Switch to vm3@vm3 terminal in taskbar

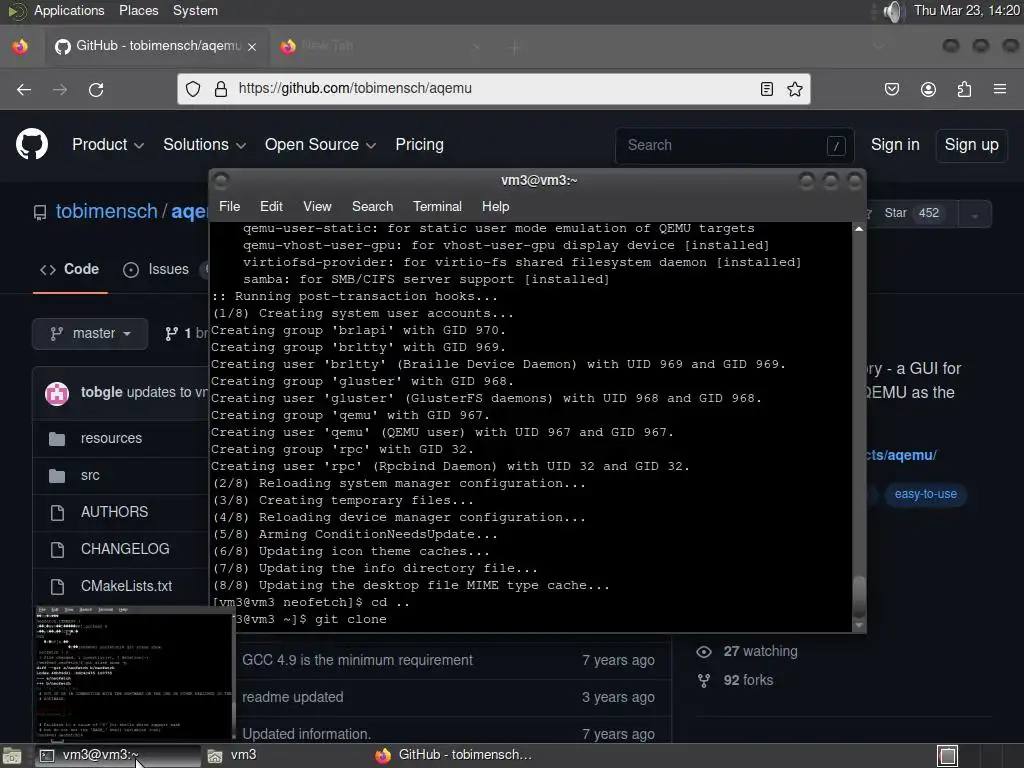[x=118, y=756]
